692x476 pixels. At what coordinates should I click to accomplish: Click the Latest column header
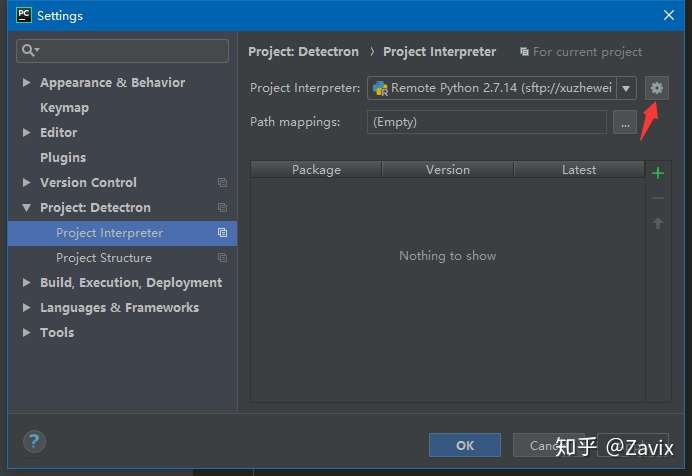(x=579, y=170)
